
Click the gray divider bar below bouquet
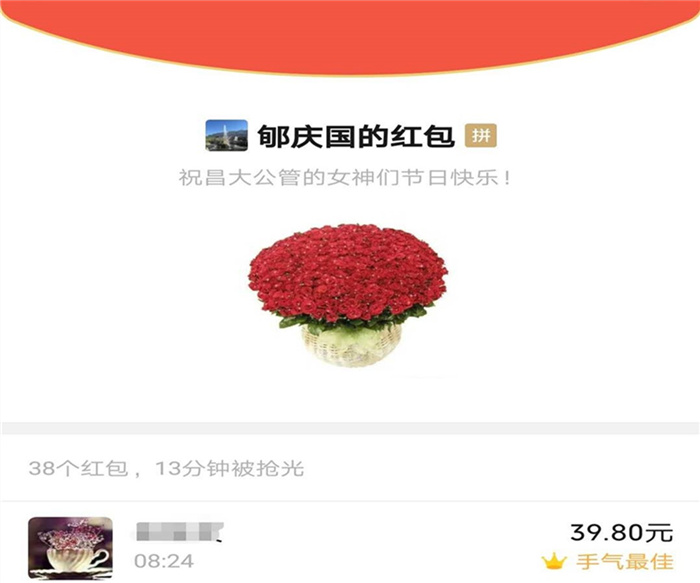tap(350, 428)
